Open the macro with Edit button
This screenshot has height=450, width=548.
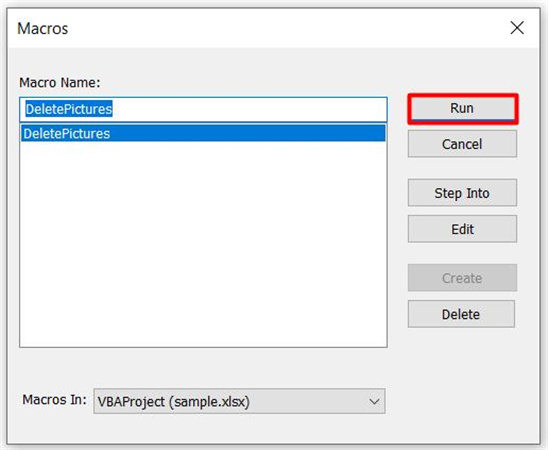click(x=462, y=229)
